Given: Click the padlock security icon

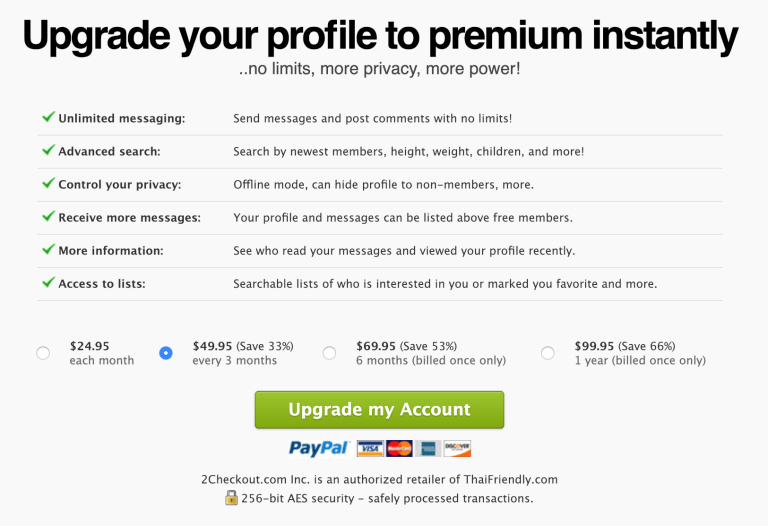Looking at the screenshot, I should (231, 498).
